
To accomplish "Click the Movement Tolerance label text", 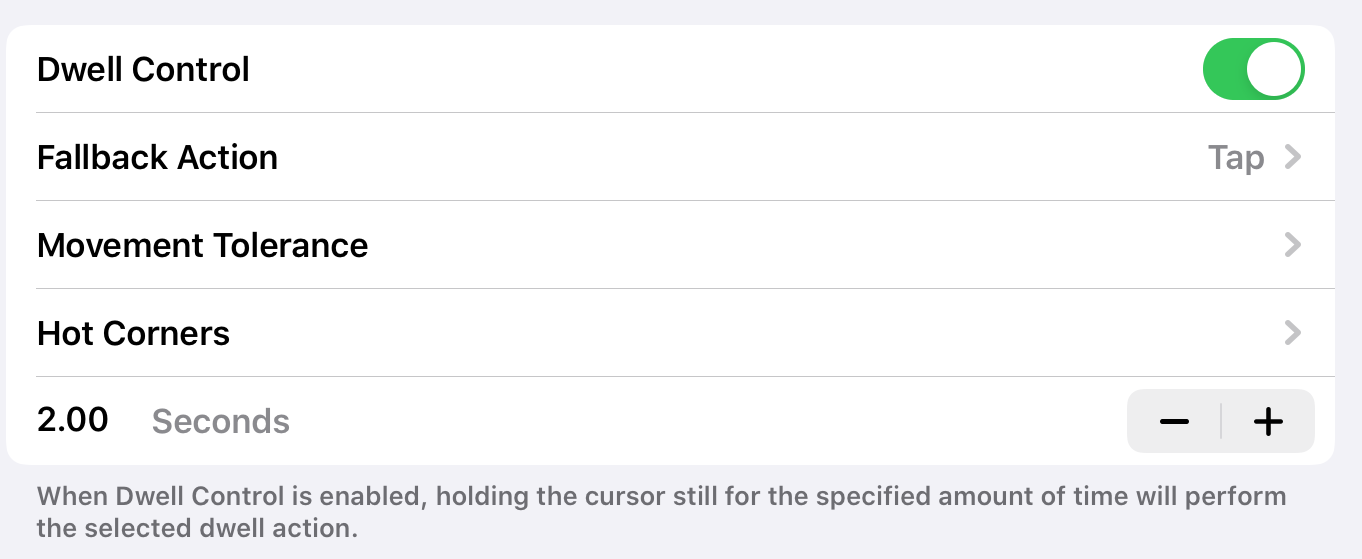I will 202,245.
